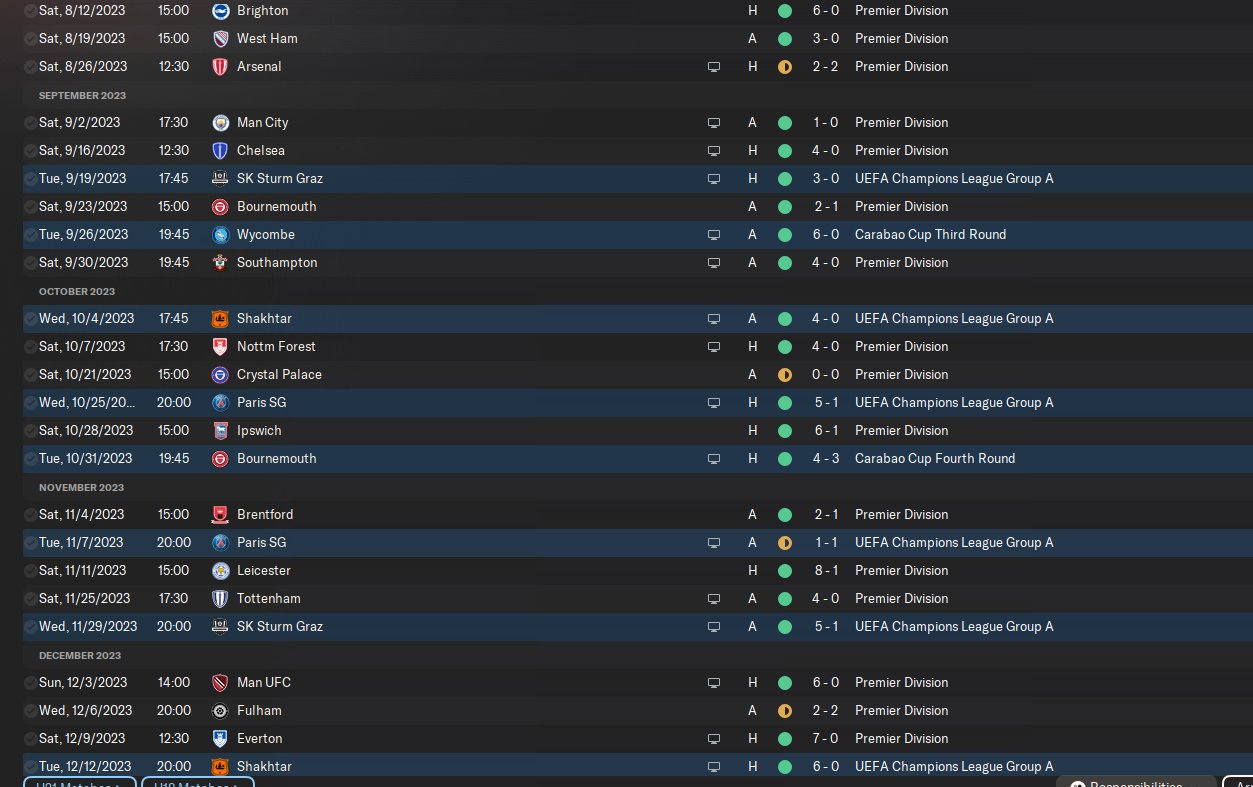Click Paris SG badge on 10/25 row

(x=221, y=403)
